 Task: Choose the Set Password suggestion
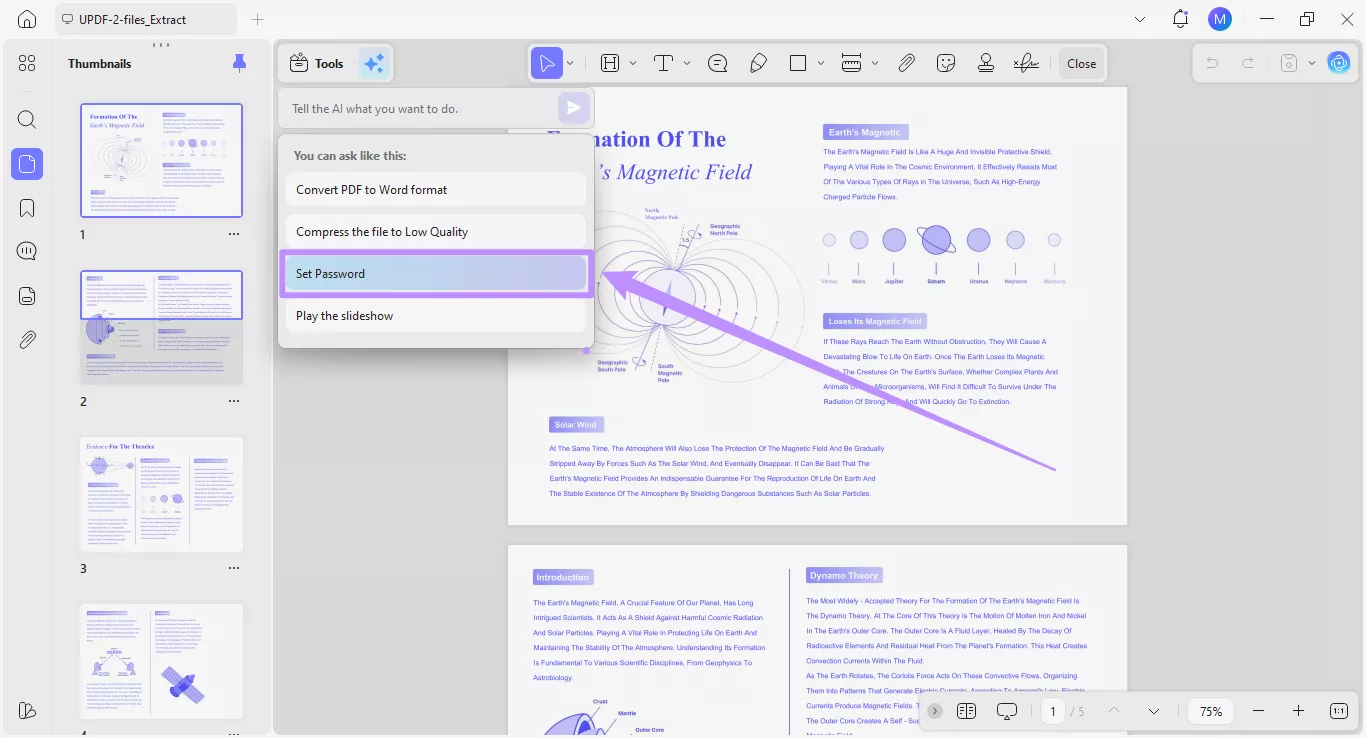tap(435, 273)
